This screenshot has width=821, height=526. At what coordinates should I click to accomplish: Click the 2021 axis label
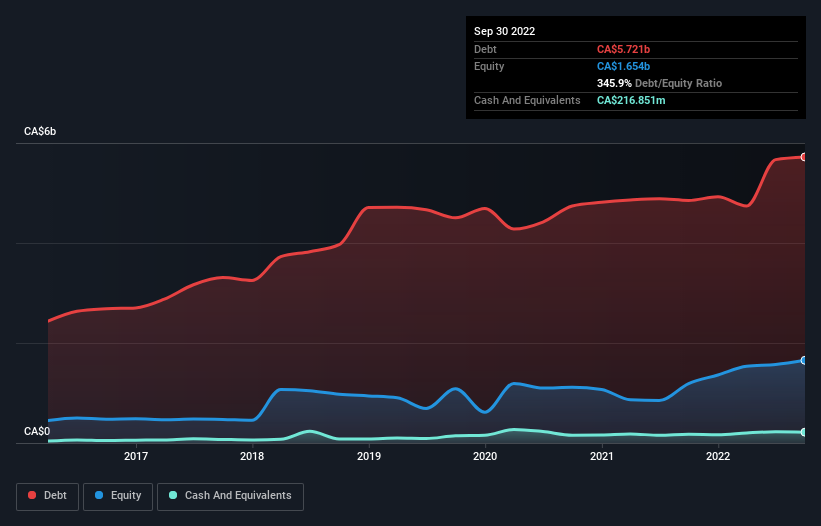pos(602,456)
